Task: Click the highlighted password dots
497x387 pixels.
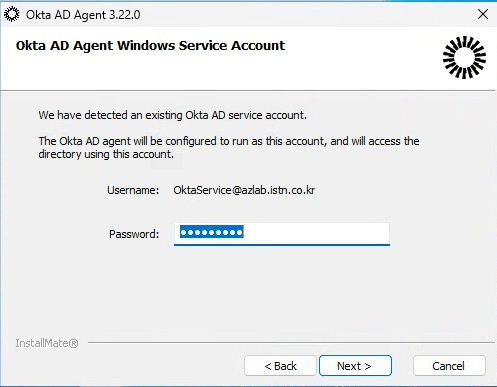Action: [212, 232]
